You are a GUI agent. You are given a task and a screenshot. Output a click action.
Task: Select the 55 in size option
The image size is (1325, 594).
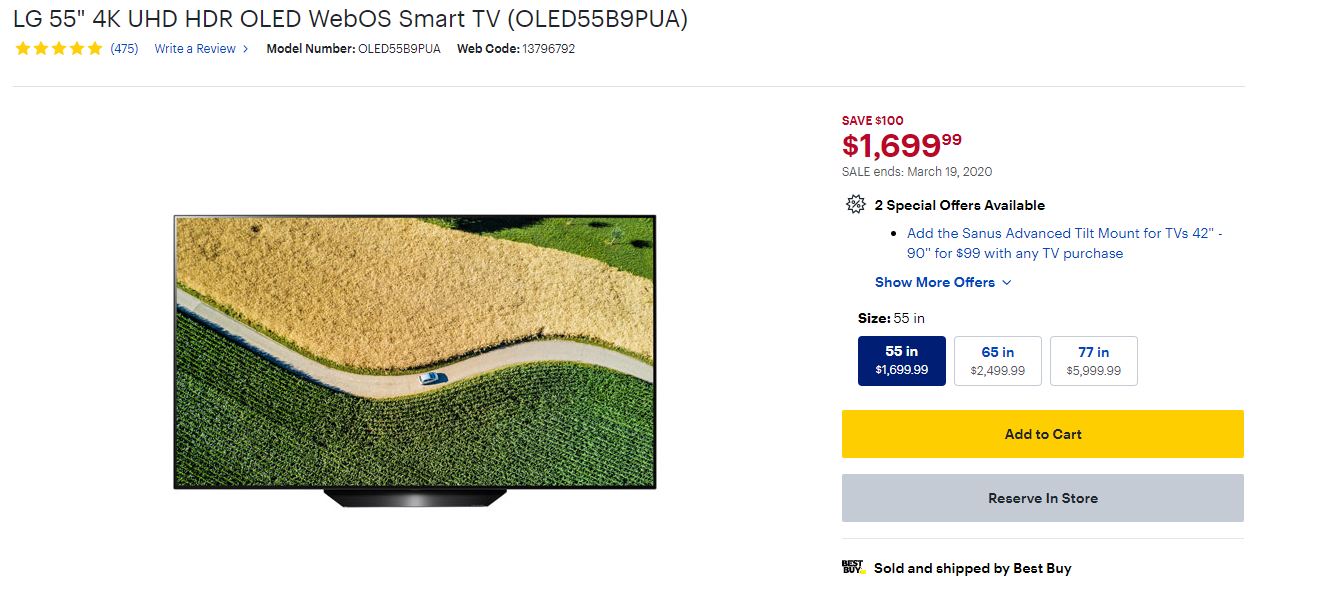coord(902,360)
